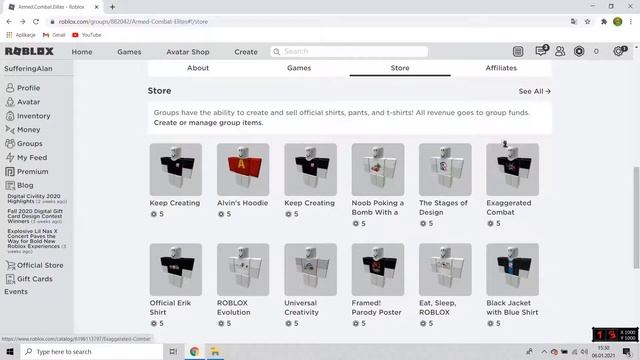Open the Framed! Parody Poster thumbnail

click(x=378, y=269)
